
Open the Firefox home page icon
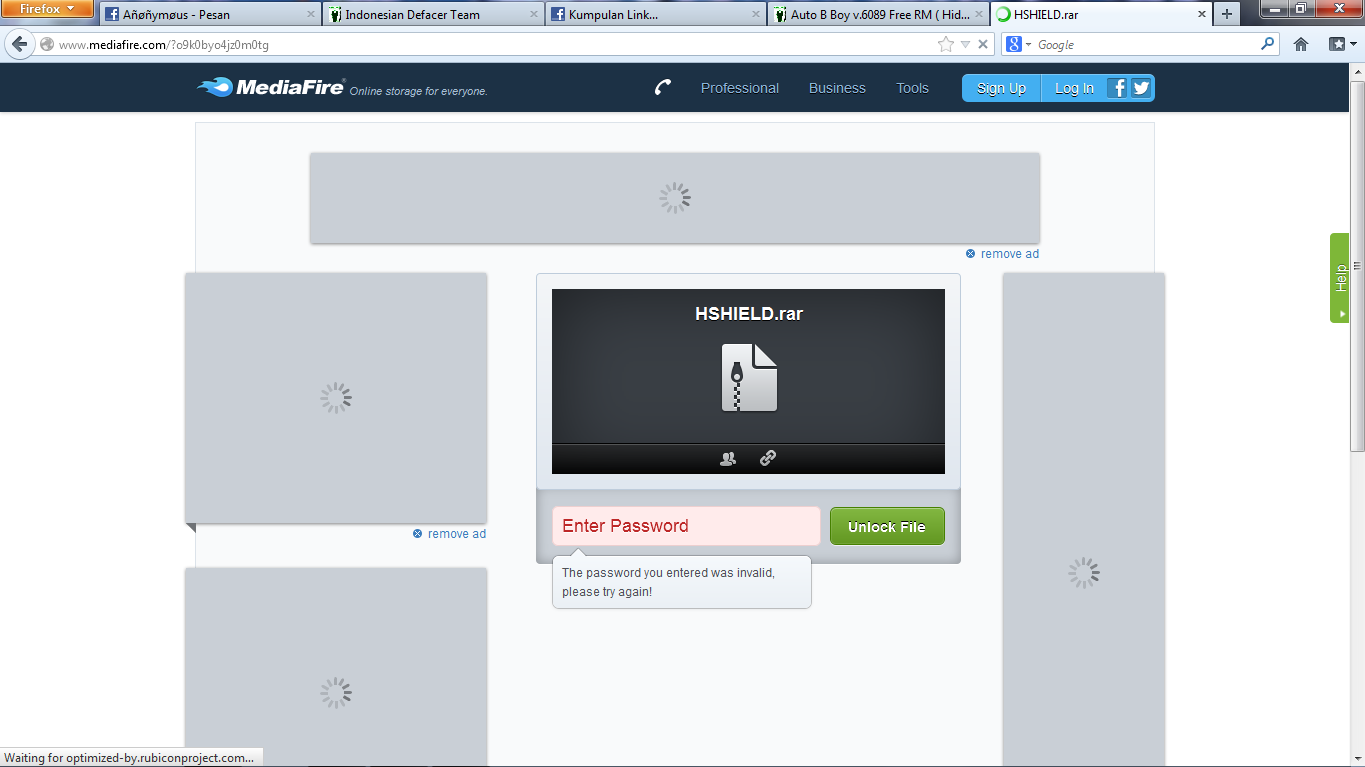(x=1300, y=44)
